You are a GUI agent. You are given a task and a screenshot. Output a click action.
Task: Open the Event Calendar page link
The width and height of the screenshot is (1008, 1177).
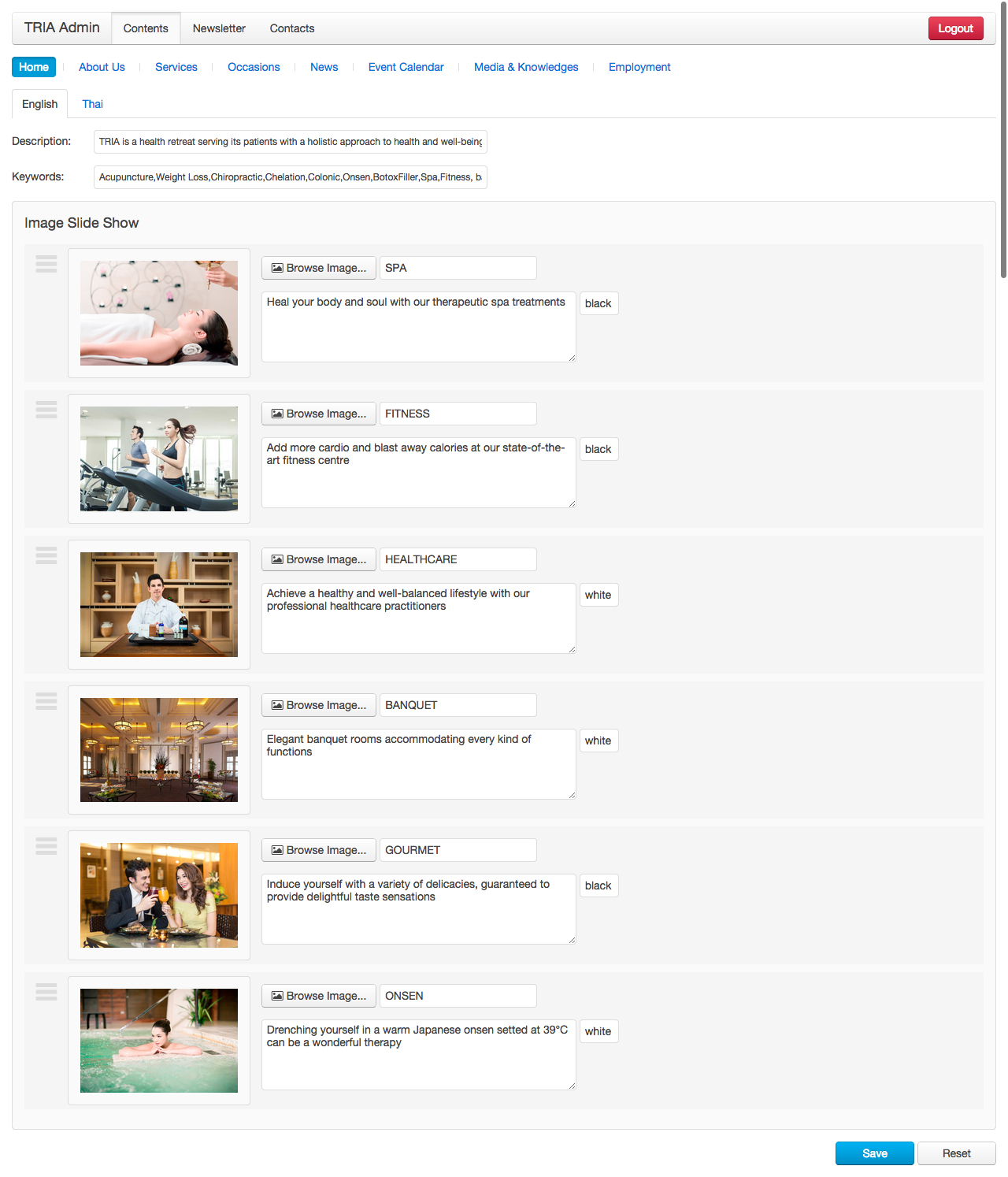[x=406, y=67]
